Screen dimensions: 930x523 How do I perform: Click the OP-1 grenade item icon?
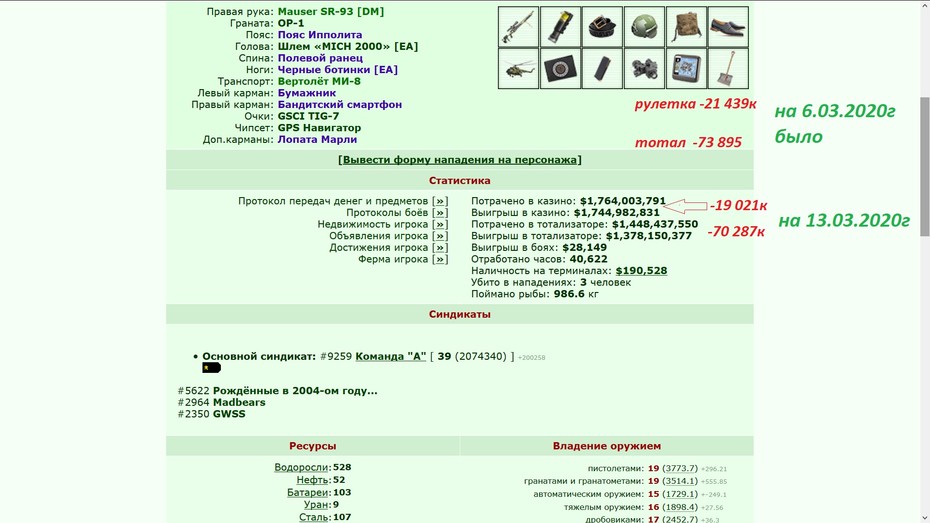[x=560, y=27]
